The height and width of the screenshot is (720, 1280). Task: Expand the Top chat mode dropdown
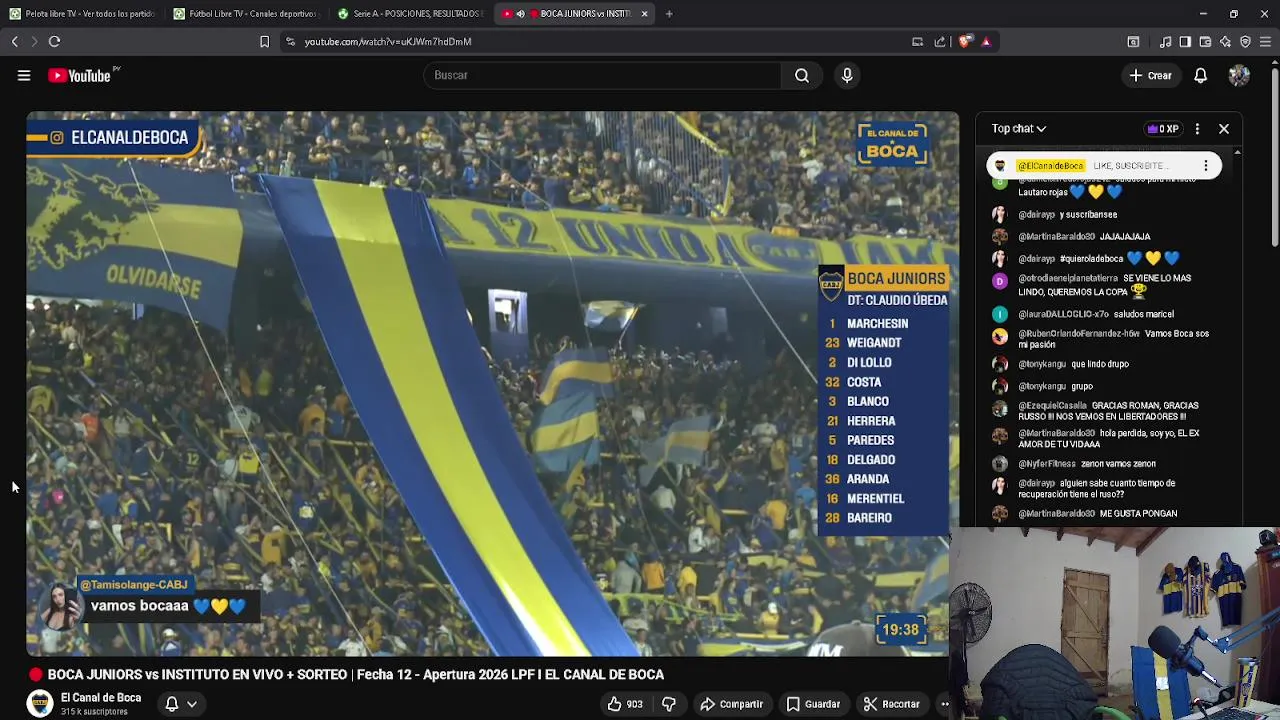tap(1019, 128)
